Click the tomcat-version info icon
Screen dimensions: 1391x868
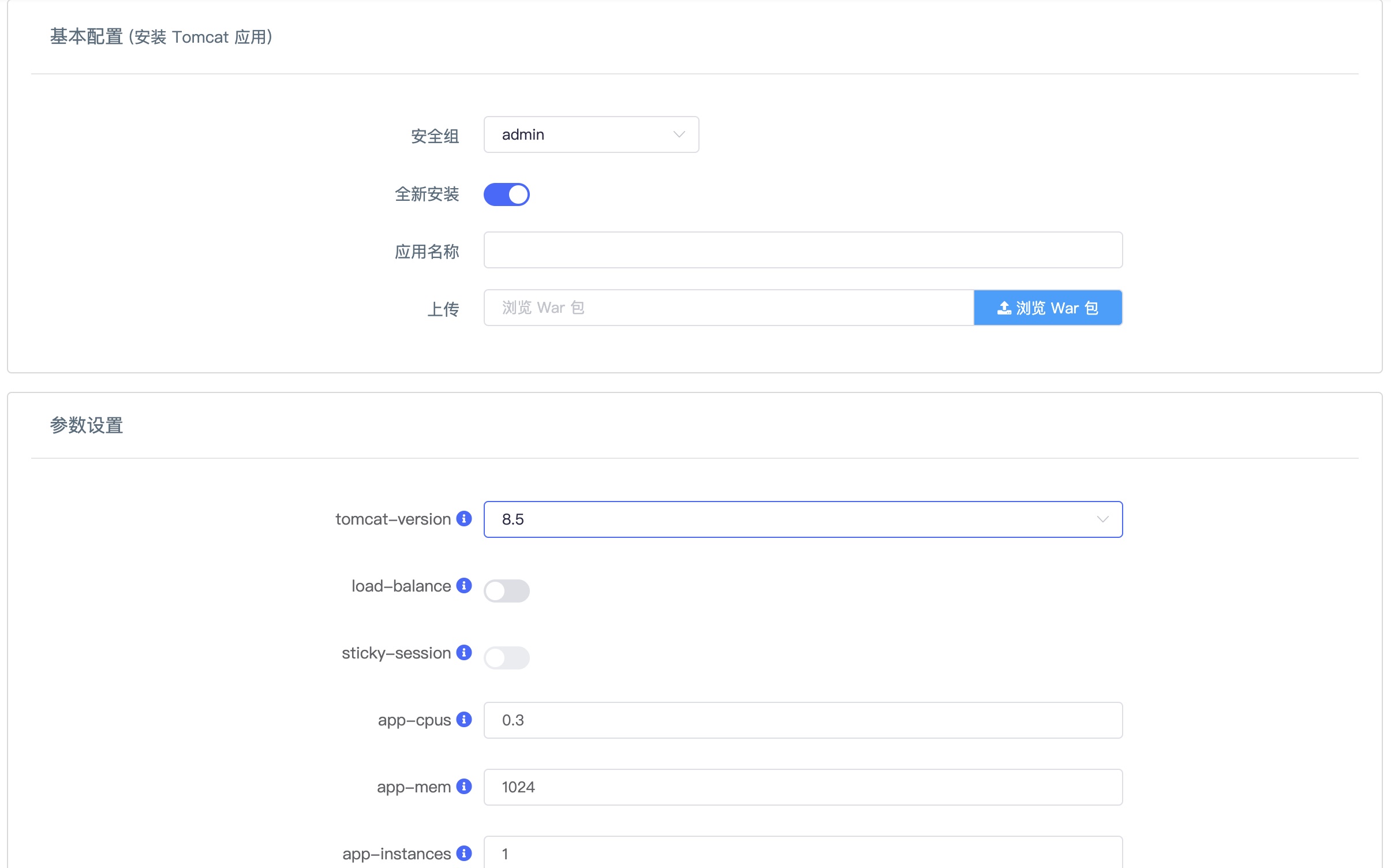[463, 518]
